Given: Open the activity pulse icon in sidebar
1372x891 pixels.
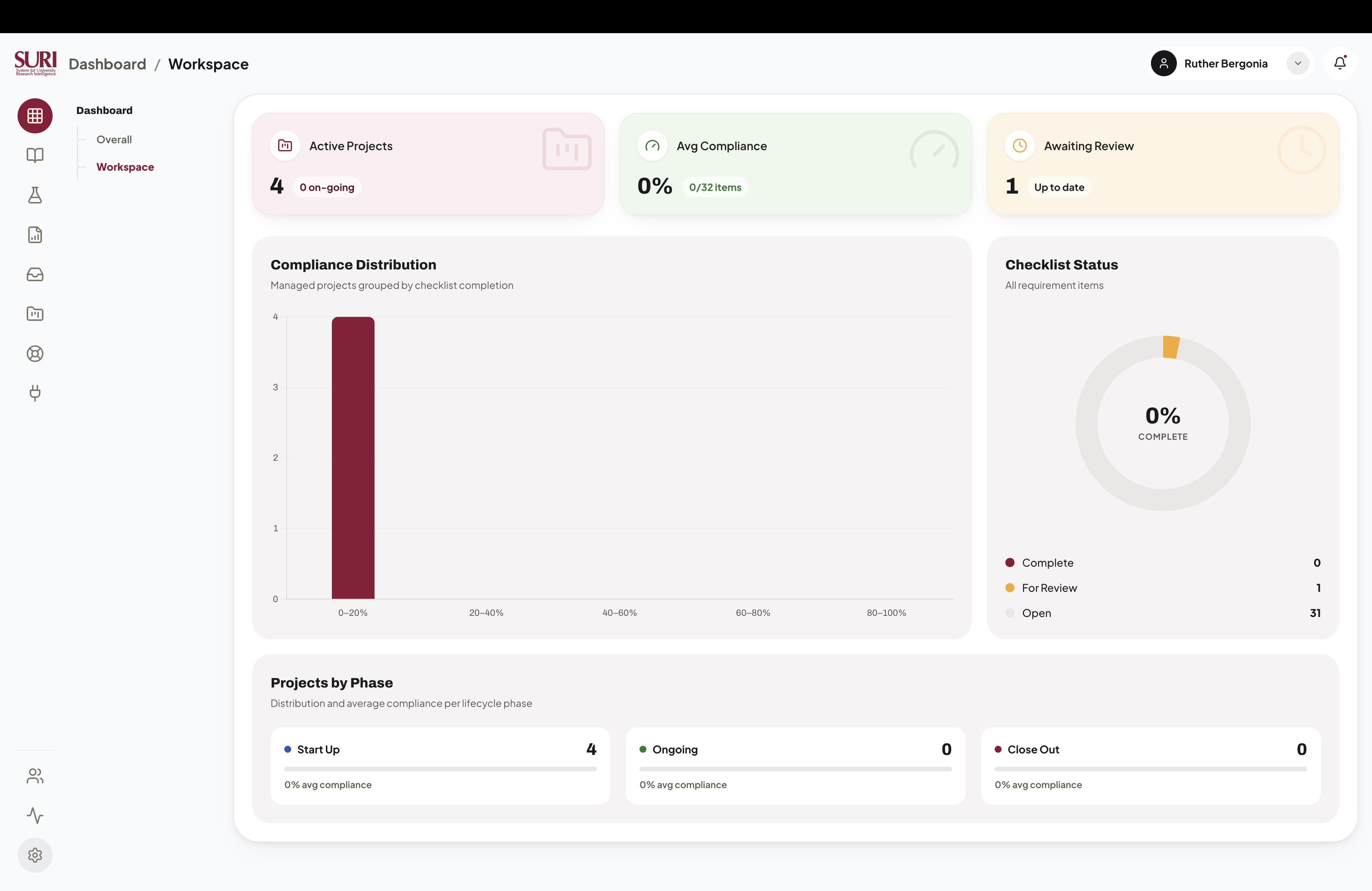Looking at the screenshot, I should point(35,816).
